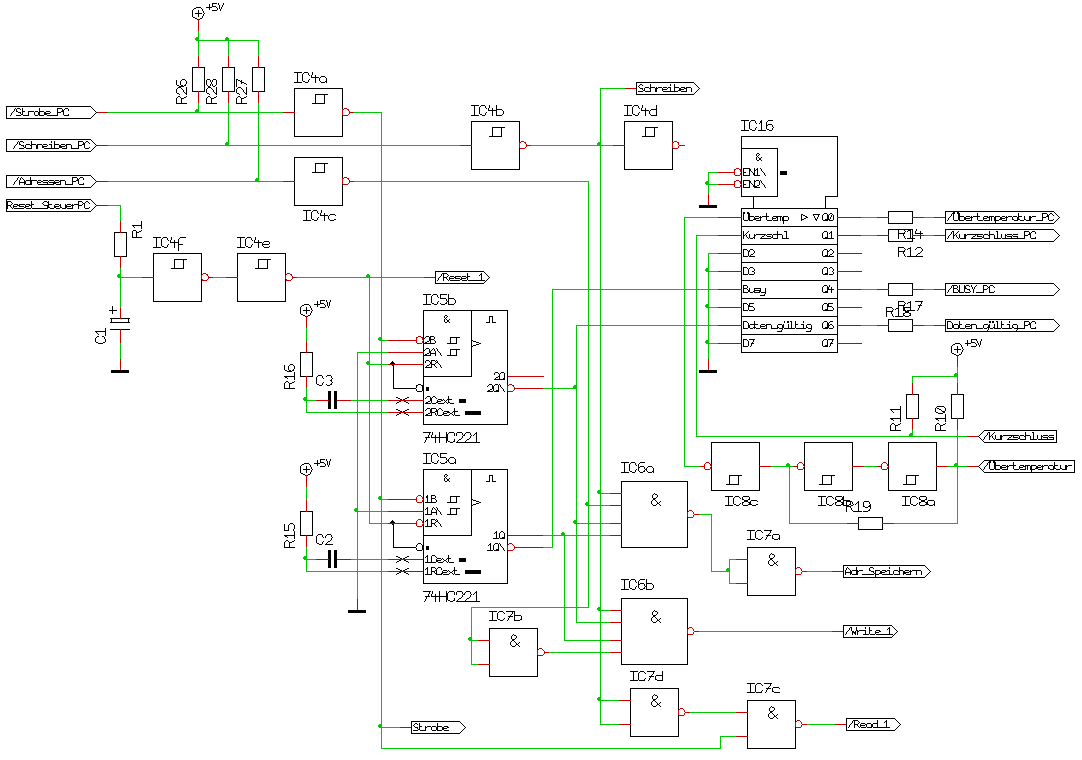
Task: Select resistor R1 symbol
Action: click(120, 244)
